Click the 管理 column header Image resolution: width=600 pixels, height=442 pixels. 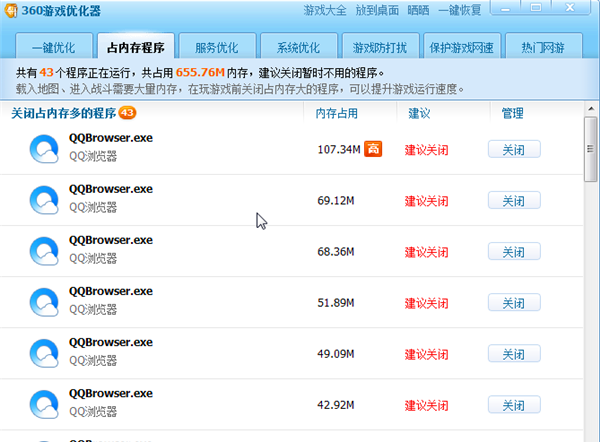pos(513,113)
